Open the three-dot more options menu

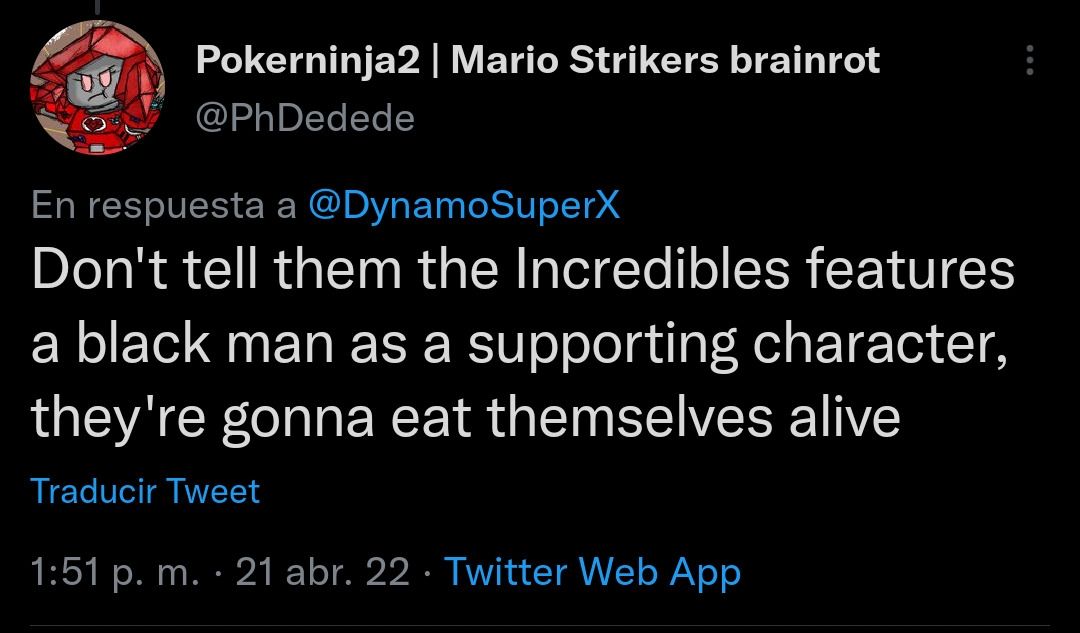click(1030, 62)
